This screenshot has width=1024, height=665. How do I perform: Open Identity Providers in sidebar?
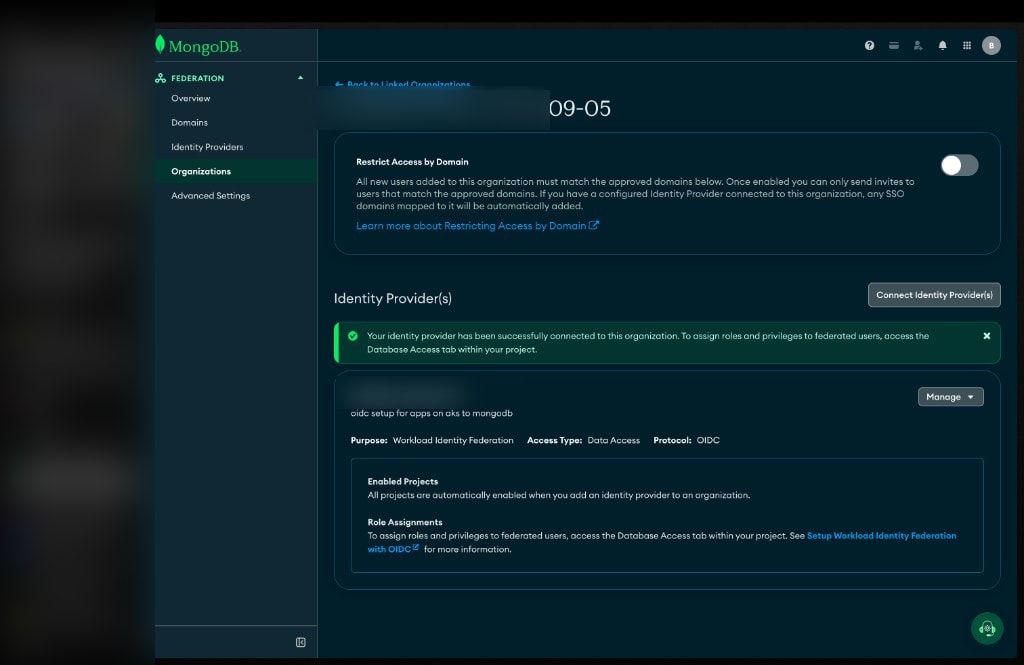tap(207, 147)
